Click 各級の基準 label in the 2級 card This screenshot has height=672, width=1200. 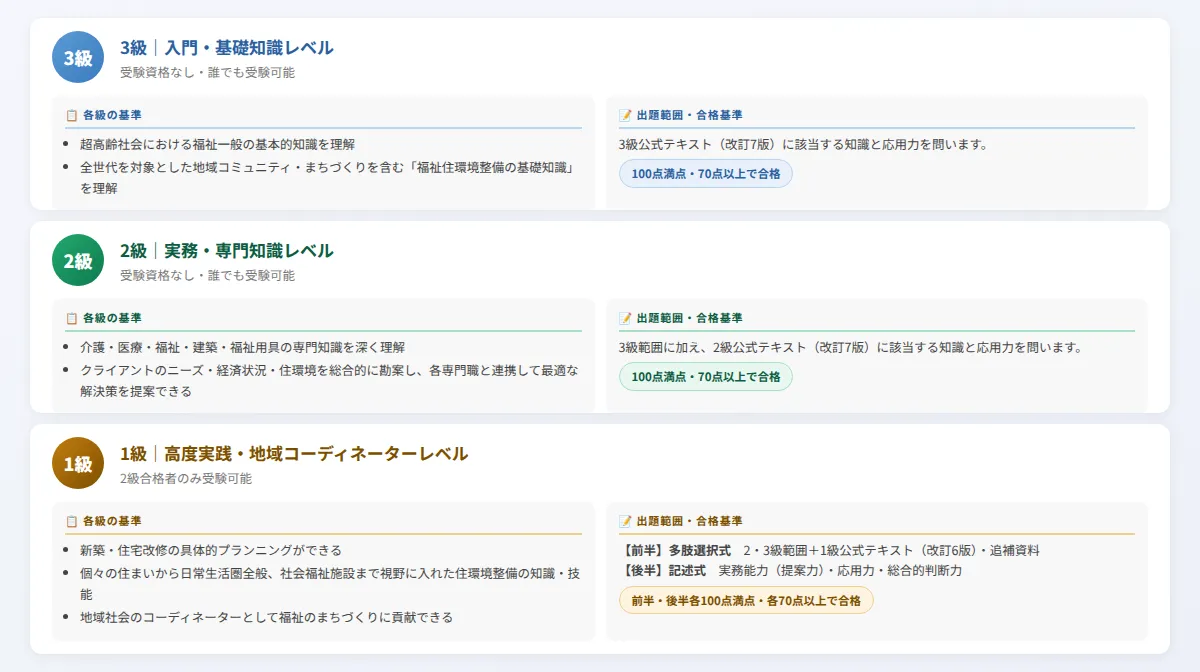[112, 318]
